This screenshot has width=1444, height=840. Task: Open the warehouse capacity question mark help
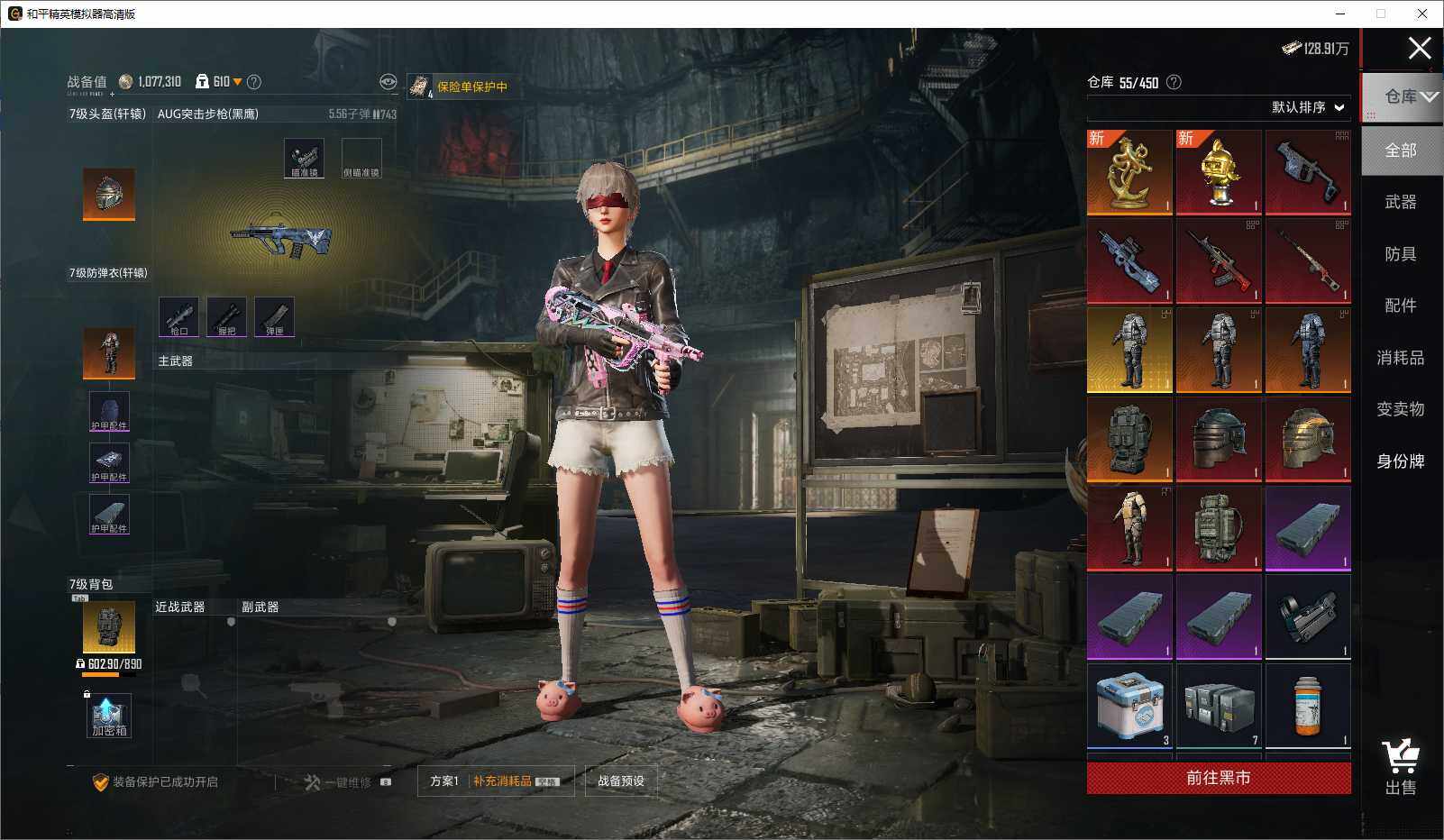click(x=1174, y=82)
